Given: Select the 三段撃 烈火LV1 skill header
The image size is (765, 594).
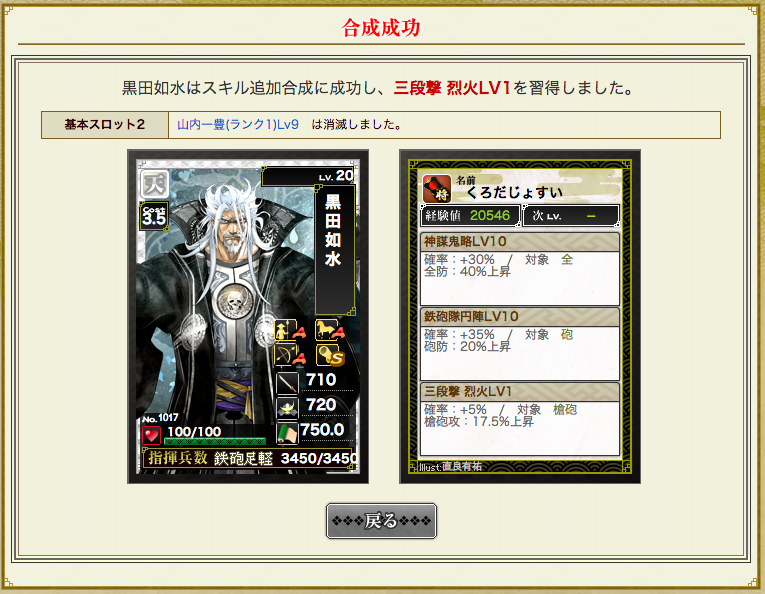Looking at the screenshot, I should point(520,392).
